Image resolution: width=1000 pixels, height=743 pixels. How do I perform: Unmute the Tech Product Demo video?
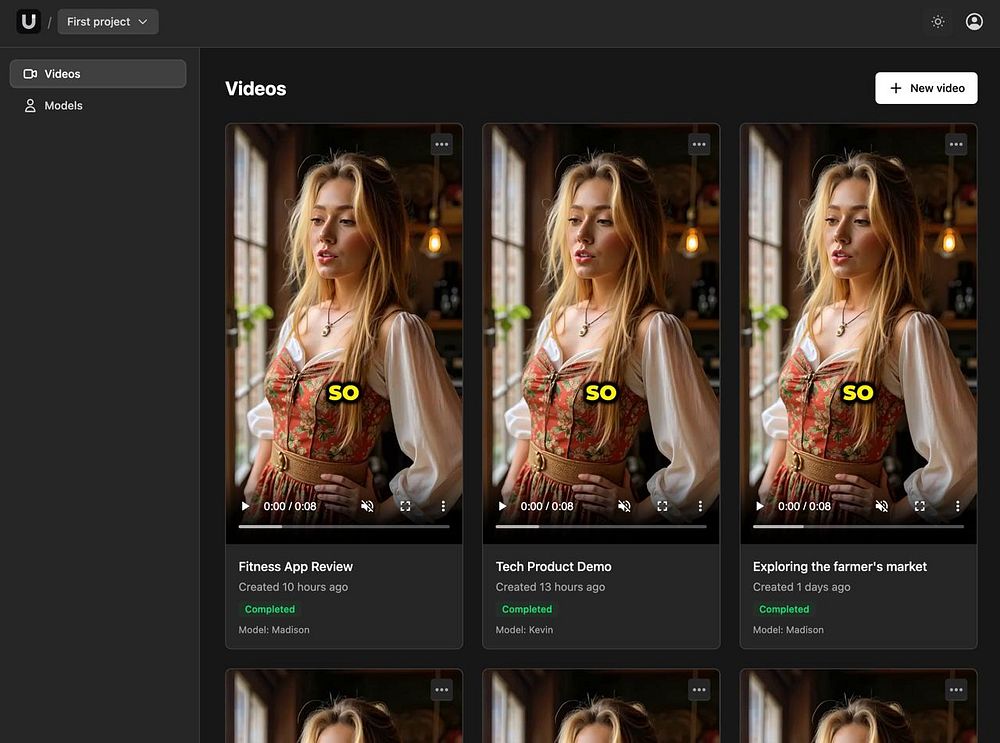(x=624, y=506)
